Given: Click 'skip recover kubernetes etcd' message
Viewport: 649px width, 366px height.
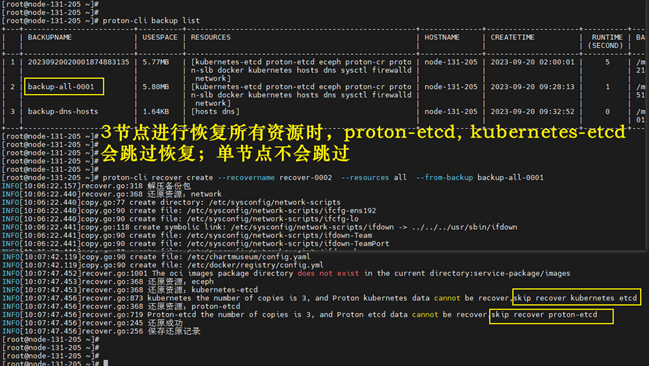Looking at the screenshot, I should point(575,298).
